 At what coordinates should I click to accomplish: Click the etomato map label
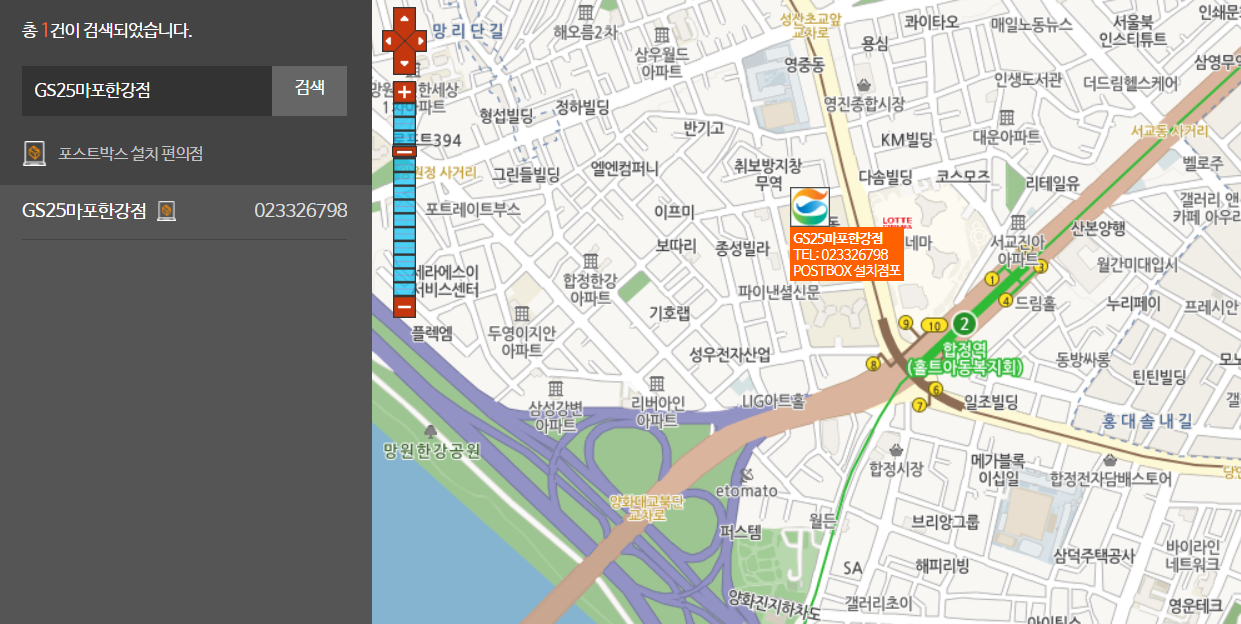click(x=747, y=490)
